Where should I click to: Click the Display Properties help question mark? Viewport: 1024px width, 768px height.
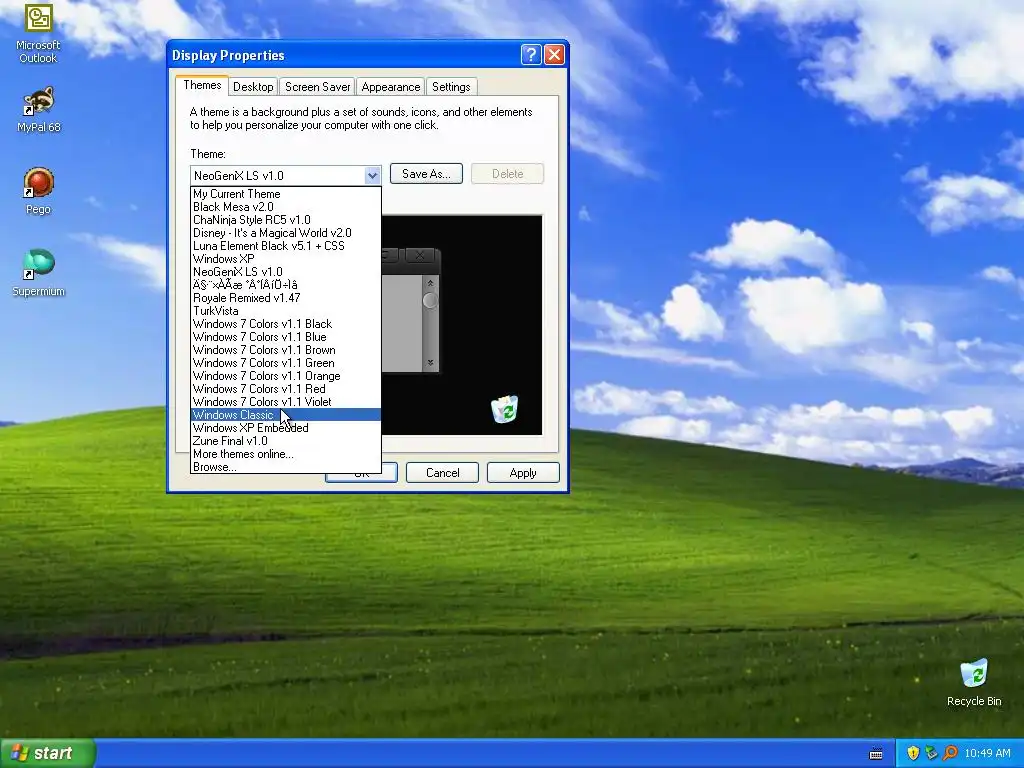point(531,55)
